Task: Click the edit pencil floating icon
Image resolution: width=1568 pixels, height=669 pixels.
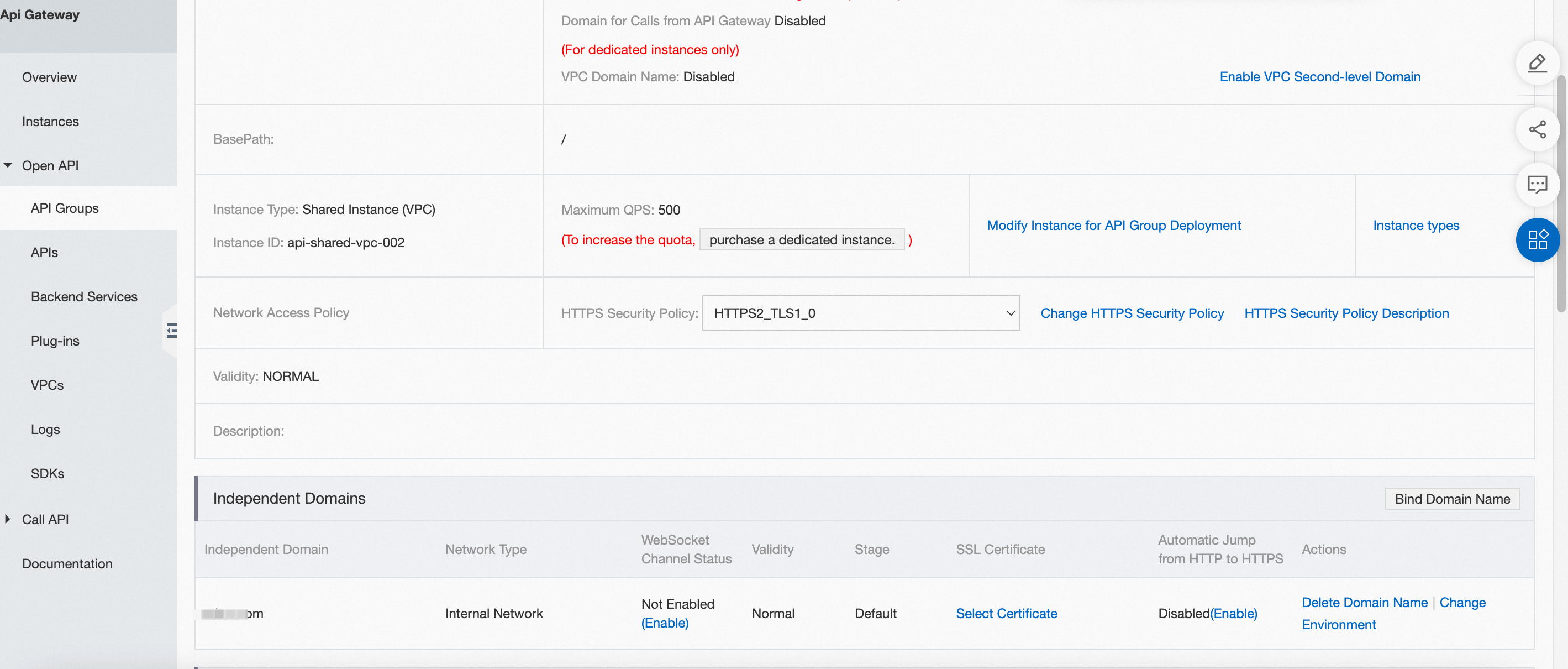Action: click(x=1537, y=64)
